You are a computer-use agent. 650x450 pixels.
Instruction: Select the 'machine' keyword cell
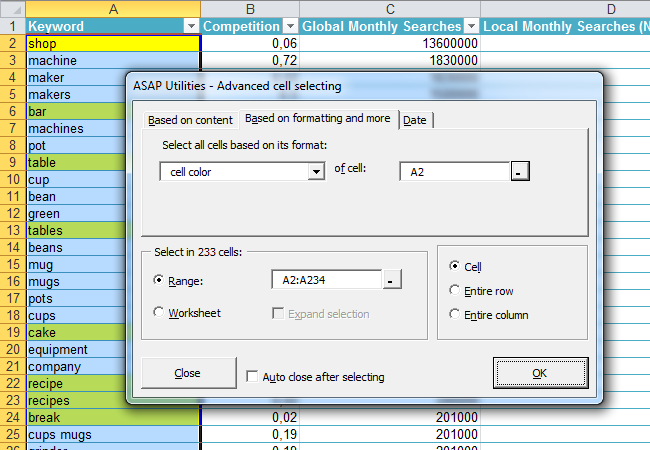113,60
